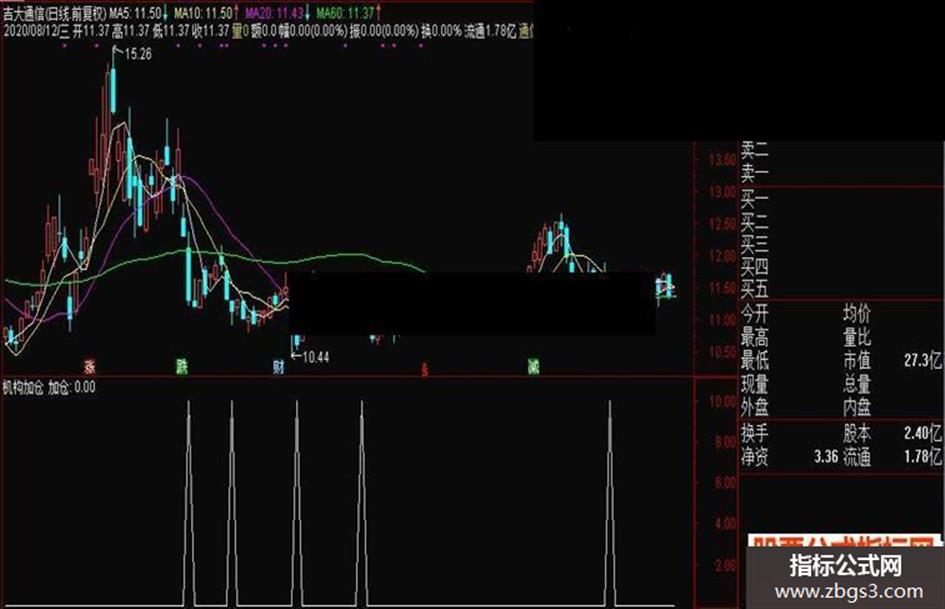
Task: Click the down arrow next to MA5
Action: [166, 13]
